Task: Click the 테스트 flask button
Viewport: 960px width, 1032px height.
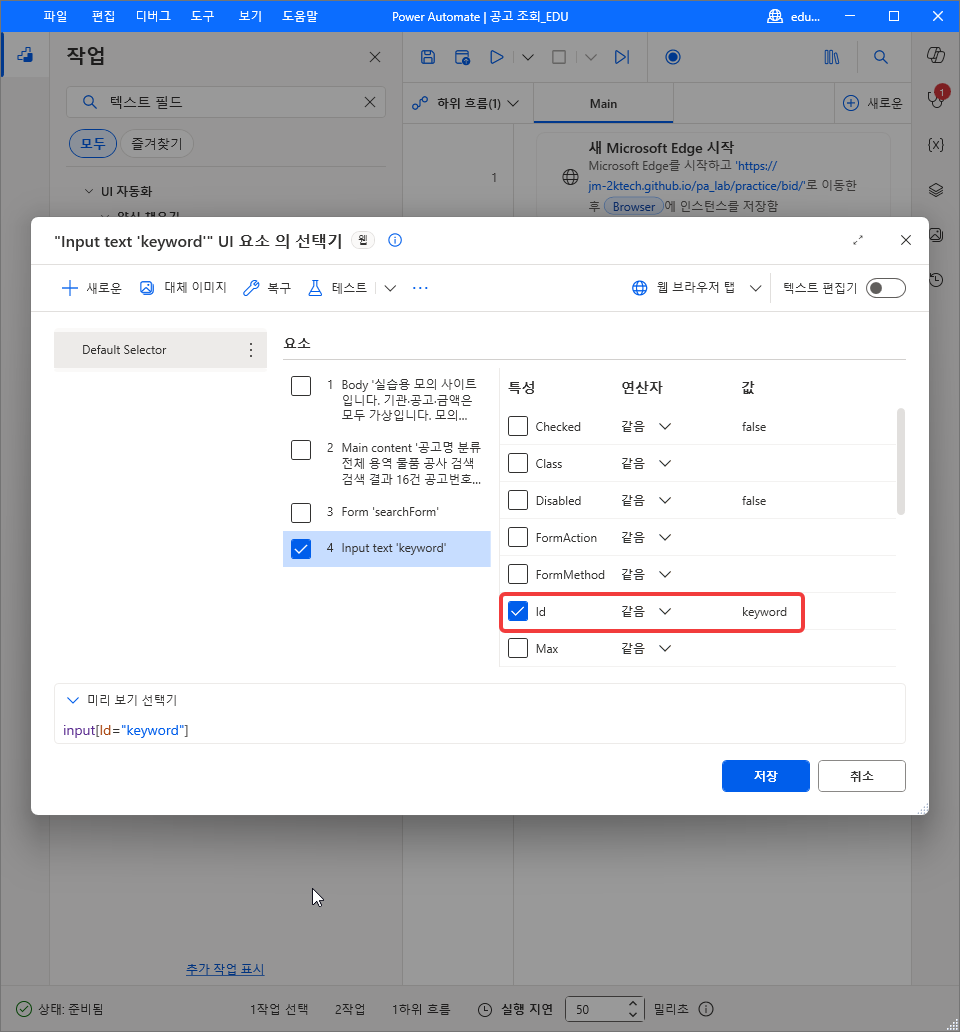Action: pos(338,288)
